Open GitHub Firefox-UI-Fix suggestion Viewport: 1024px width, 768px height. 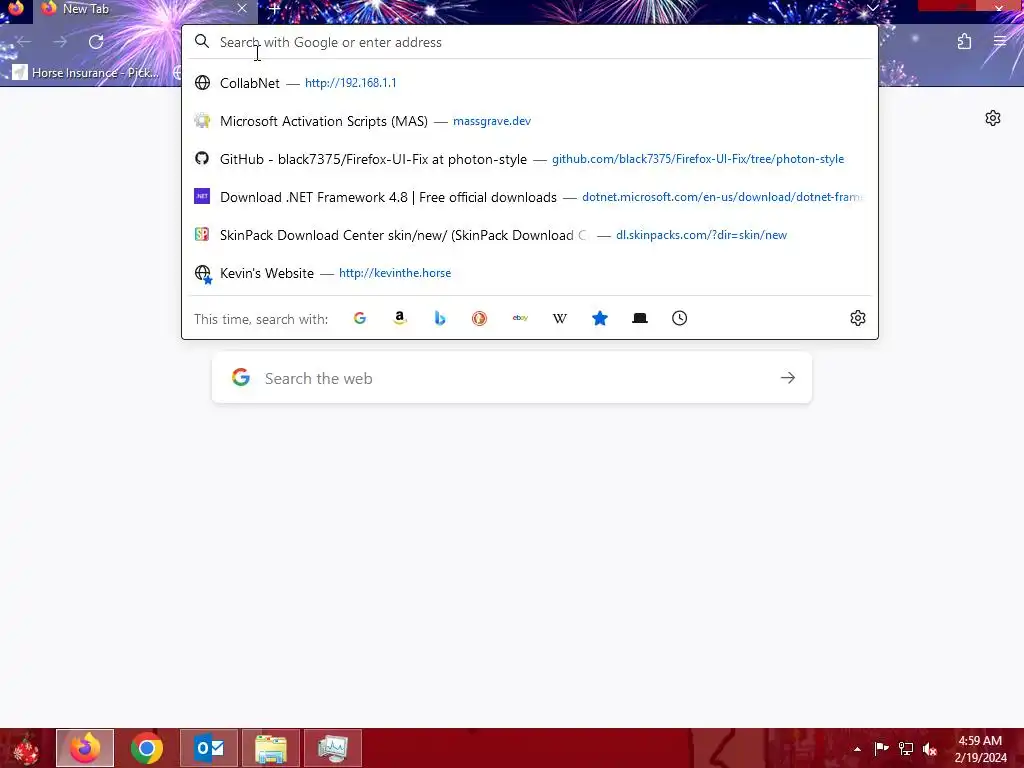[x=530, y=159]
